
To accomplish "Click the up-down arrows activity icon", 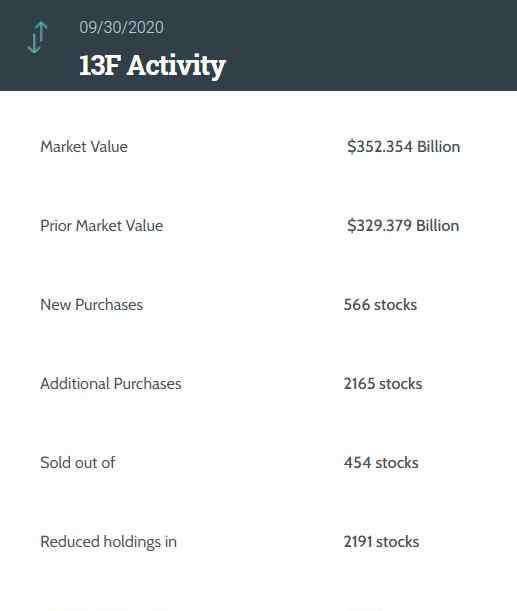I will [x=37, y=37].
